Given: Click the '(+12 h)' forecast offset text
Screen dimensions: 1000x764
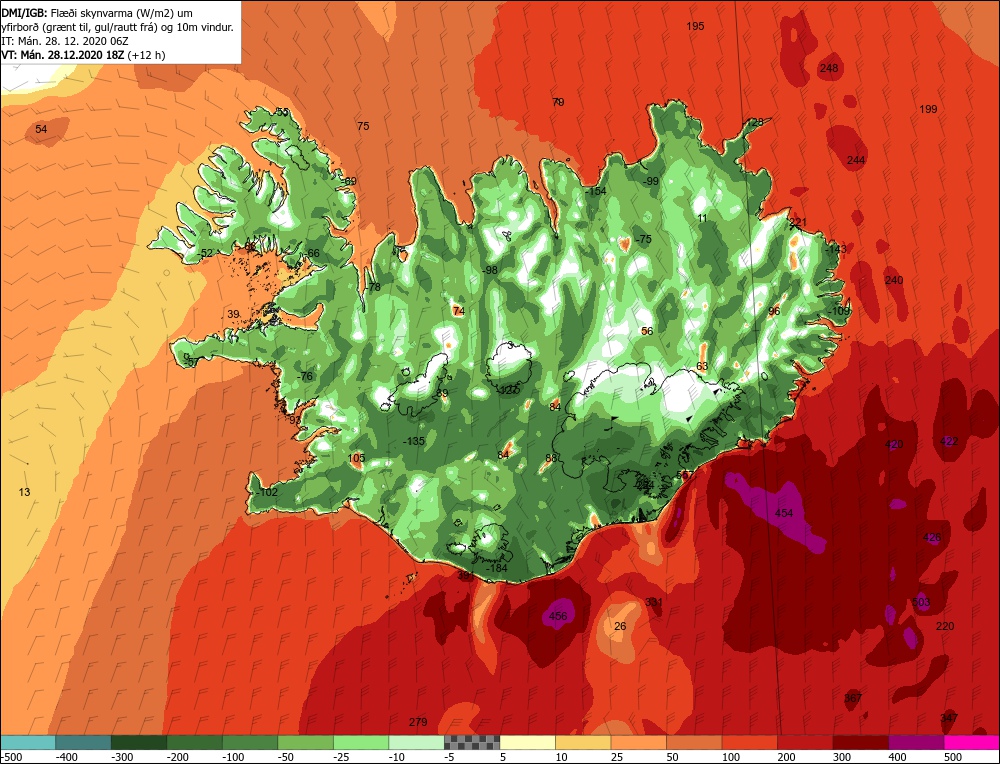Looking at the screenshot, I should click(146, 55).
